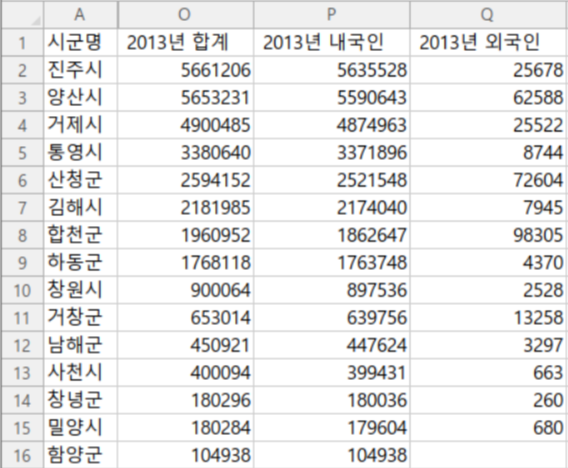Select row 1 header
This screenshot has width=568, height=468.
click(x=22, y=43)
